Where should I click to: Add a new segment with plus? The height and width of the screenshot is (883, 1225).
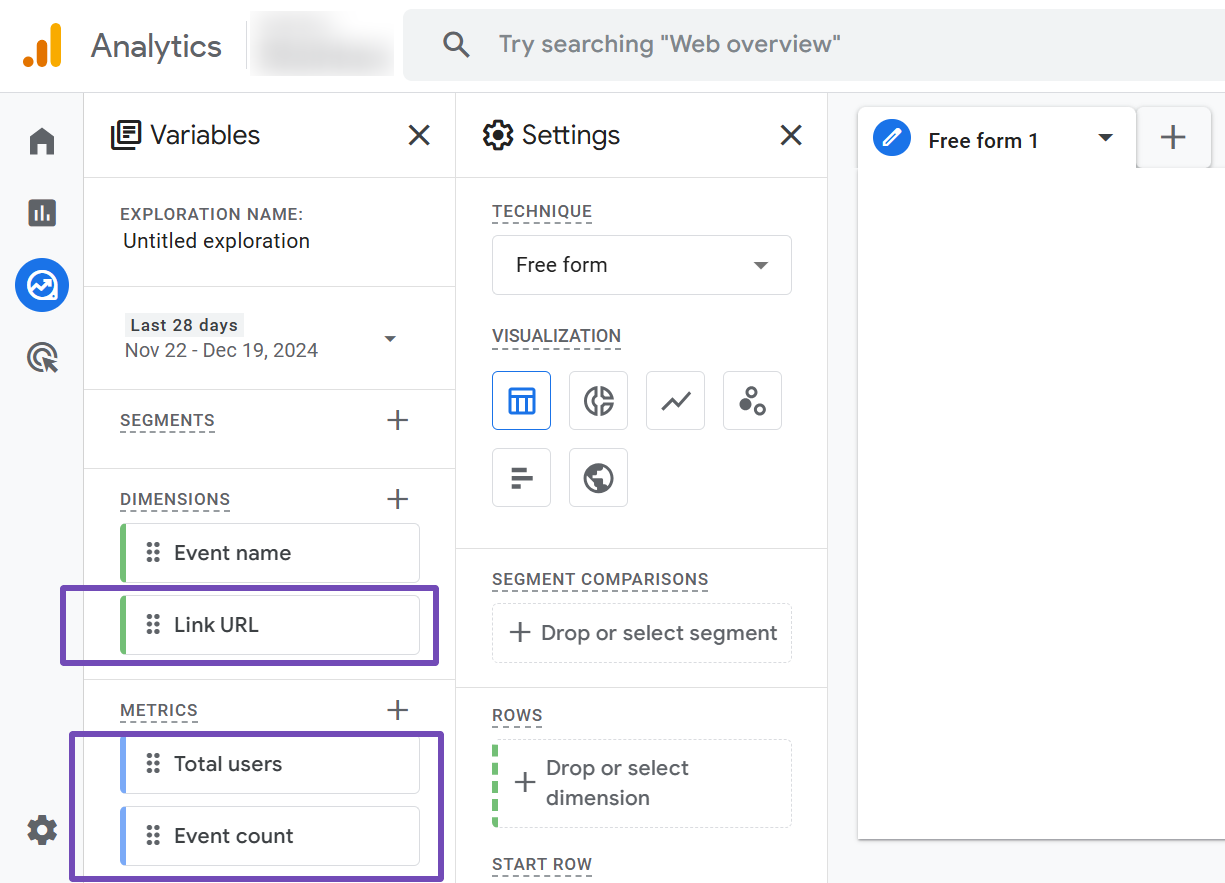(397, 420)
